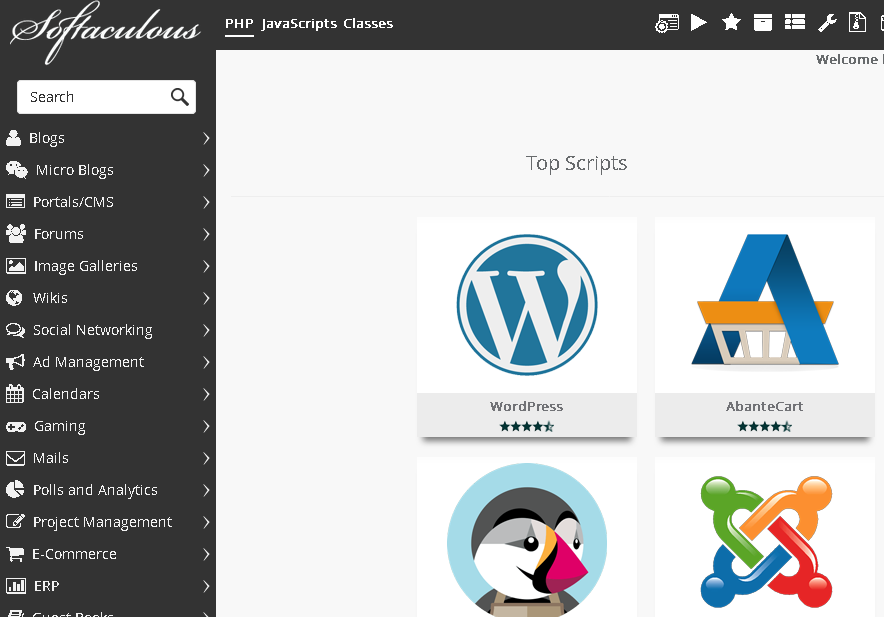This screenshot has width=884, height=617.
Task: Expand the Ad Management chevron
Action: click(206, 362)
